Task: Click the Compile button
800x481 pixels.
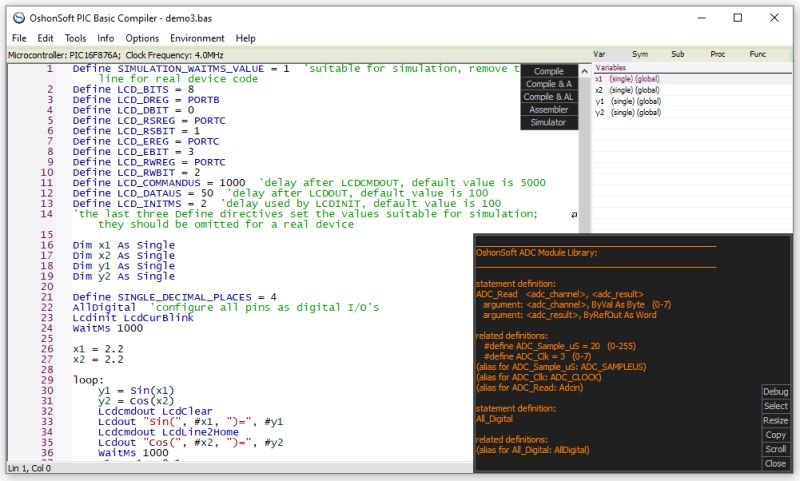Action: pos(549,71)
